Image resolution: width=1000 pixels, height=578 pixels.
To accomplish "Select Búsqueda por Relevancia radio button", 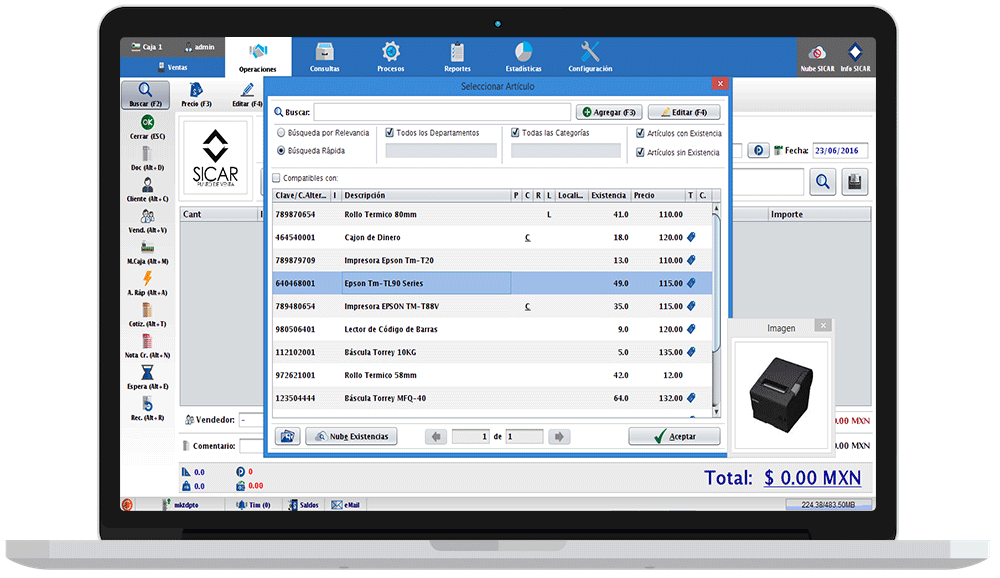I will coord(281,132).
